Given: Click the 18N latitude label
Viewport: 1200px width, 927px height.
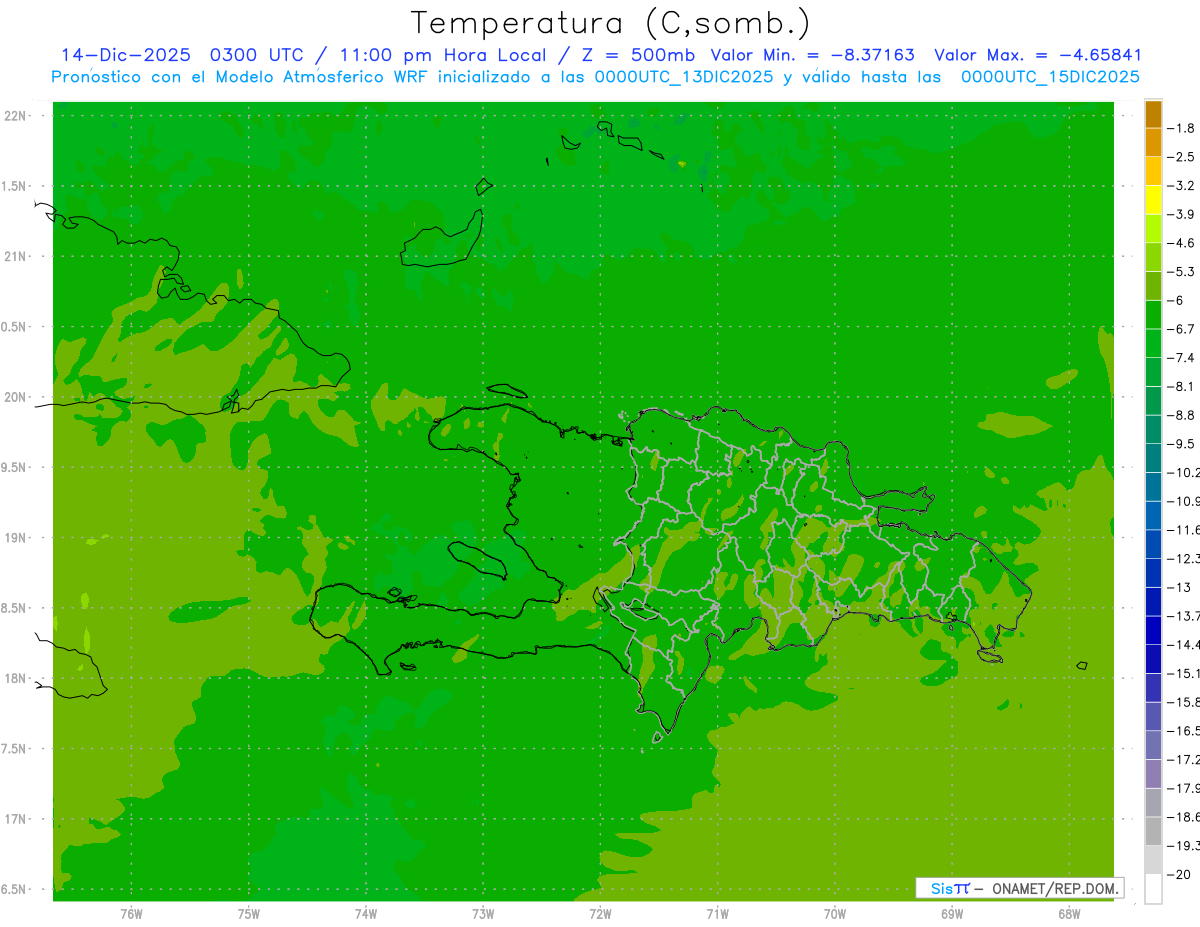Looking at the screenshot, I should click(16, 678).
